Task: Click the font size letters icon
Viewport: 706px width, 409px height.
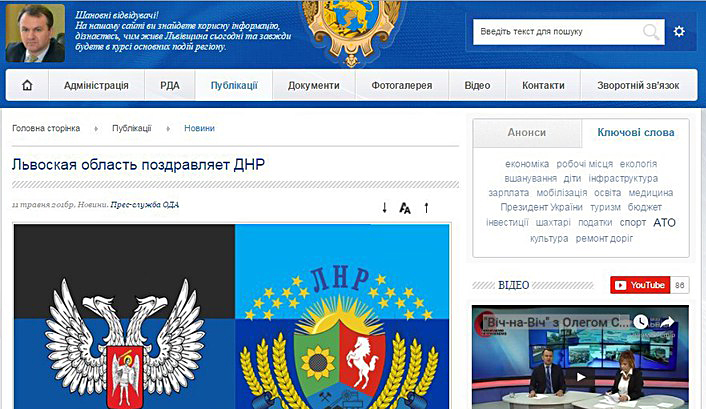Action: point(405,208)
